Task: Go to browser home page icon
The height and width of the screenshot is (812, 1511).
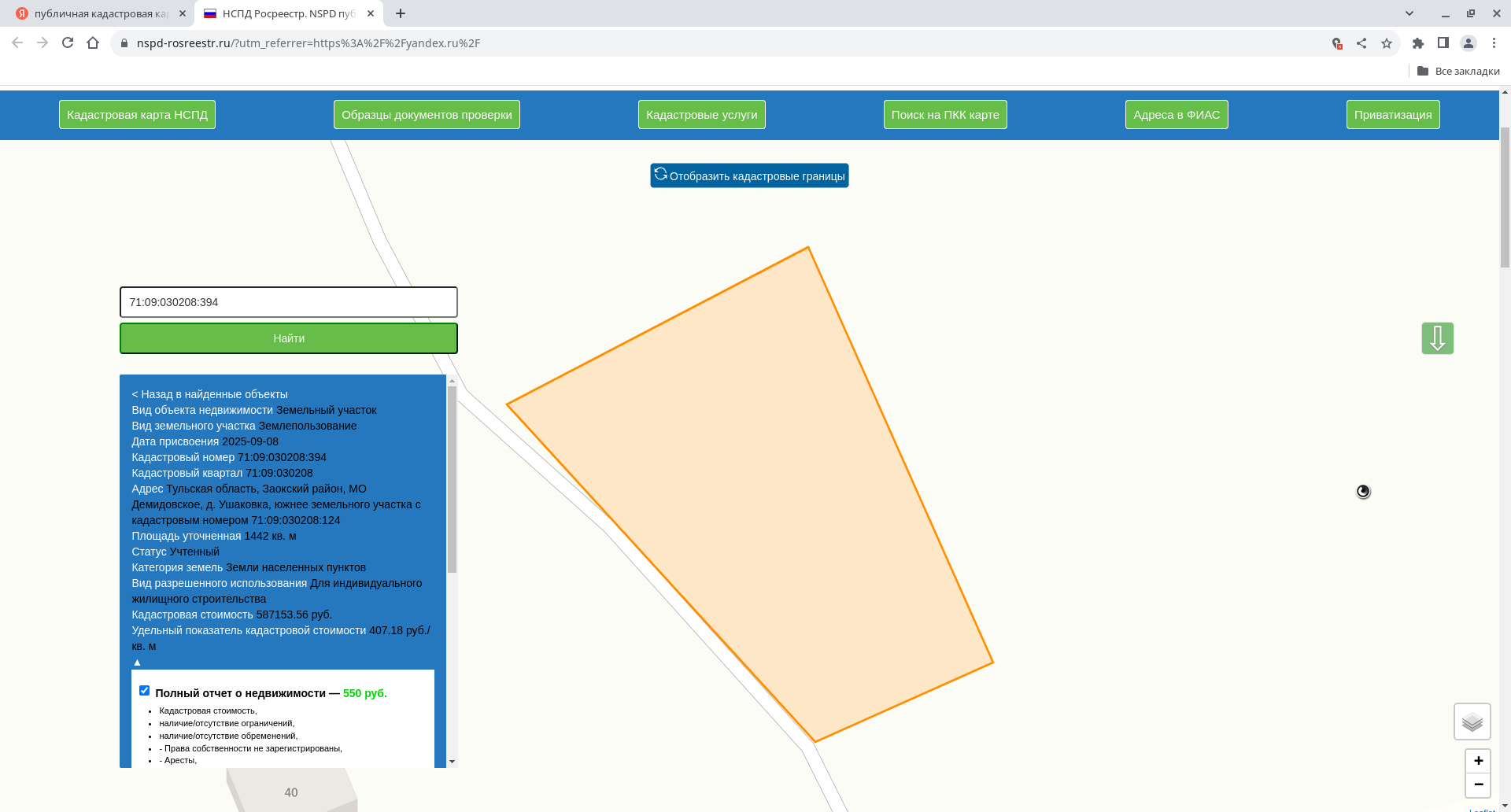Action: coord(93,43)
